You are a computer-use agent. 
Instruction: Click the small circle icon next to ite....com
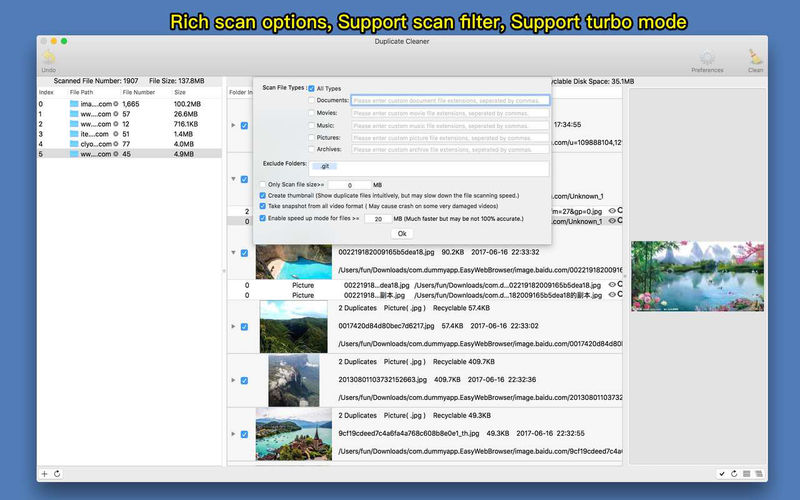click(x=116, y=134)
